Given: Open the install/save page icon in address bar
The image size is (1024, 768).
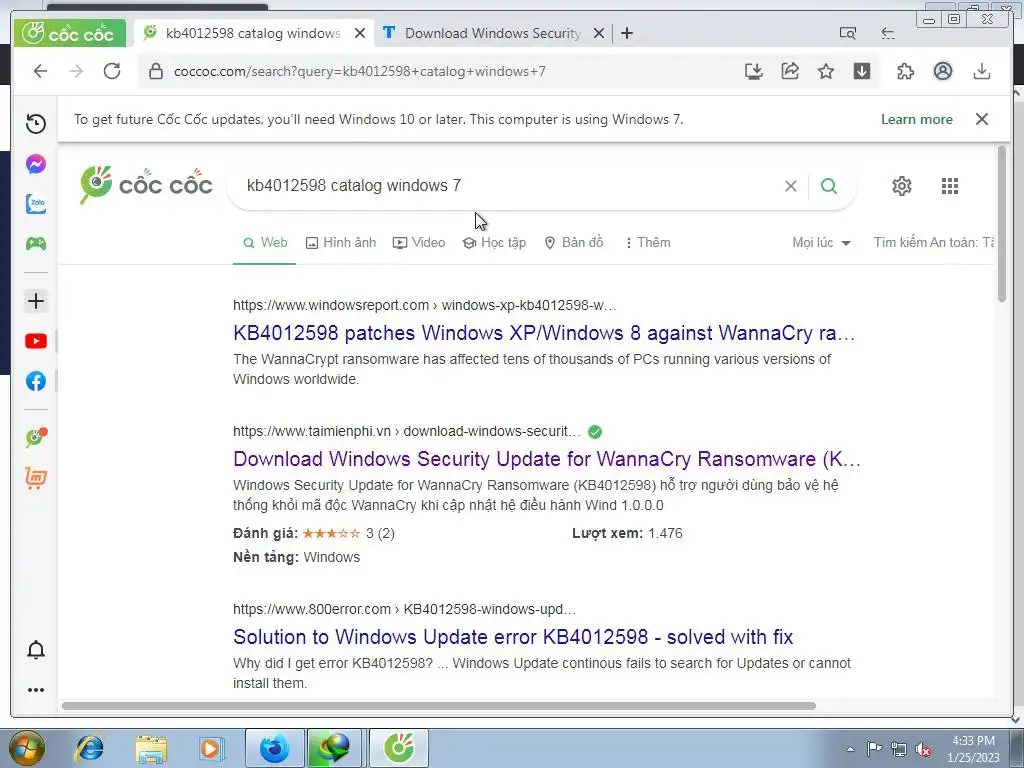Looking at the screenshot, I should click(x=754, y=71).
